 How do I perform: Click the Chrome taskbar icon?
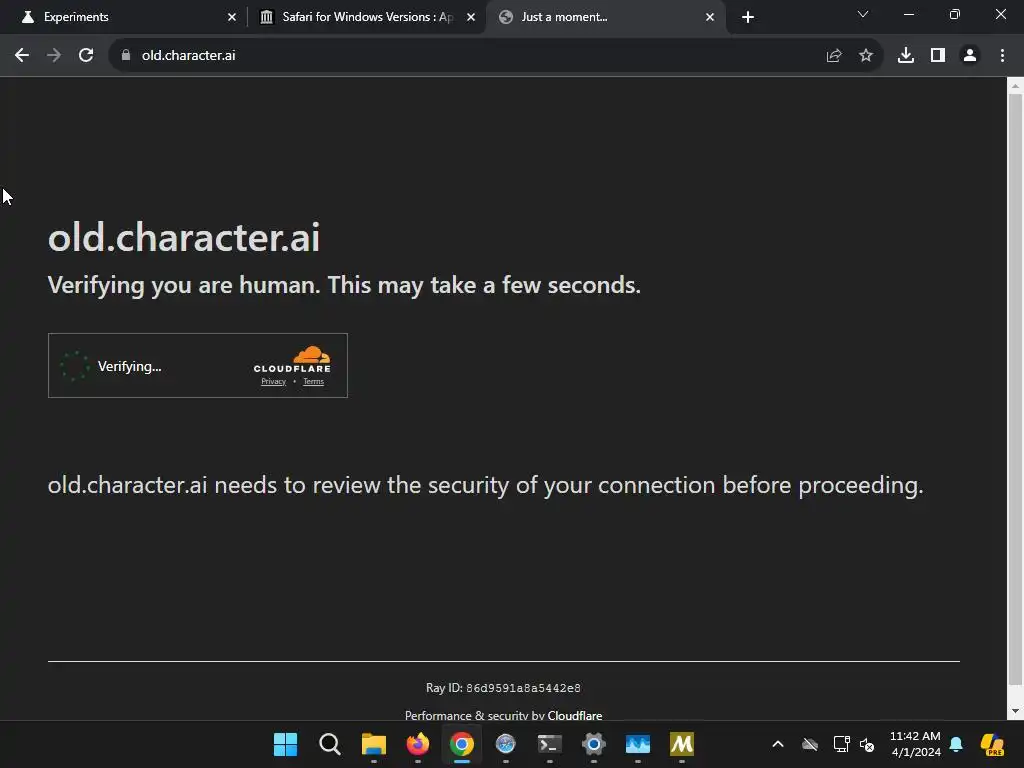pyautogui.click(x=462, y=744)
